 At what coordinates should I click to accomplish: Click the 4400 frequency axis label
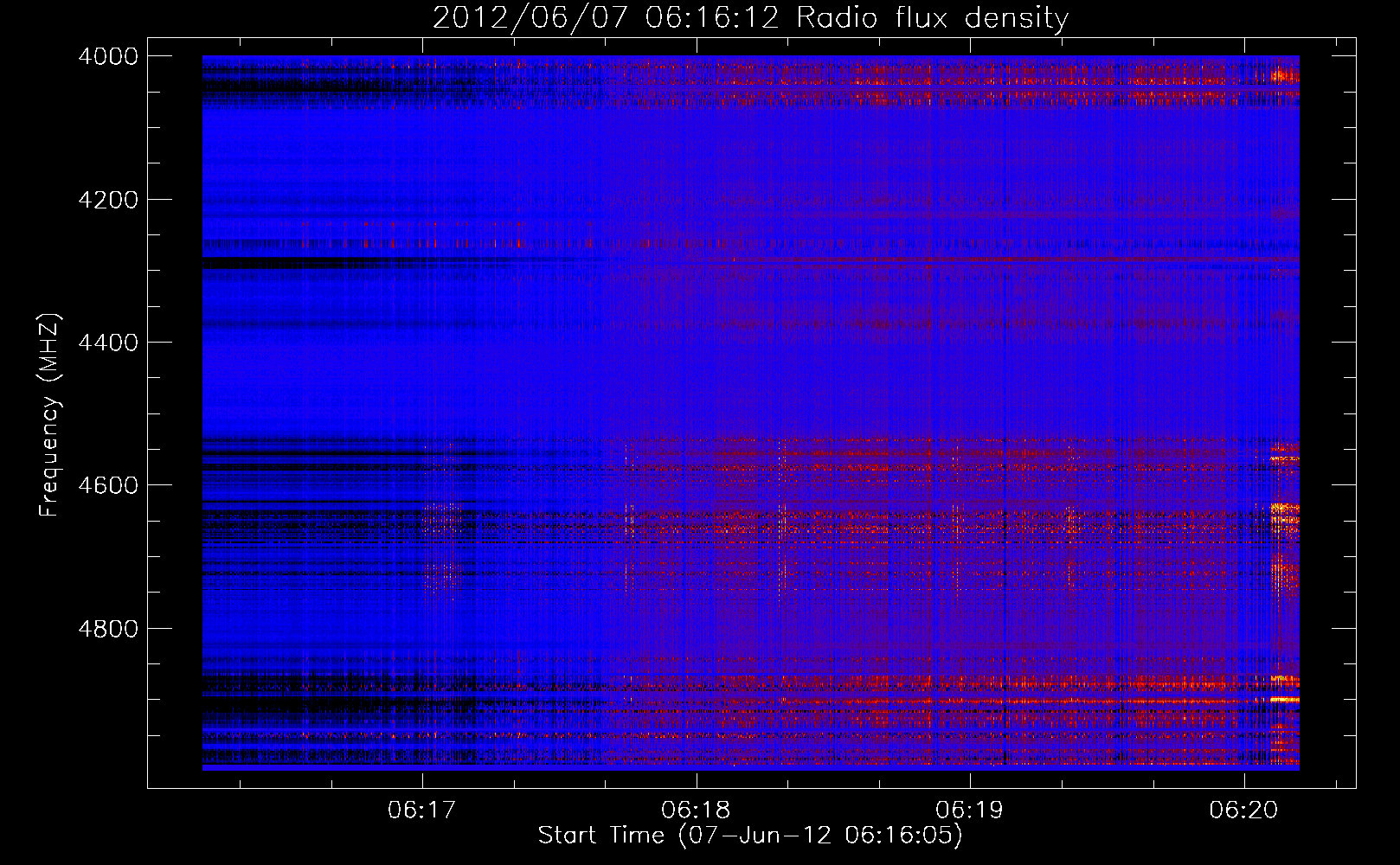coord(107,343)
